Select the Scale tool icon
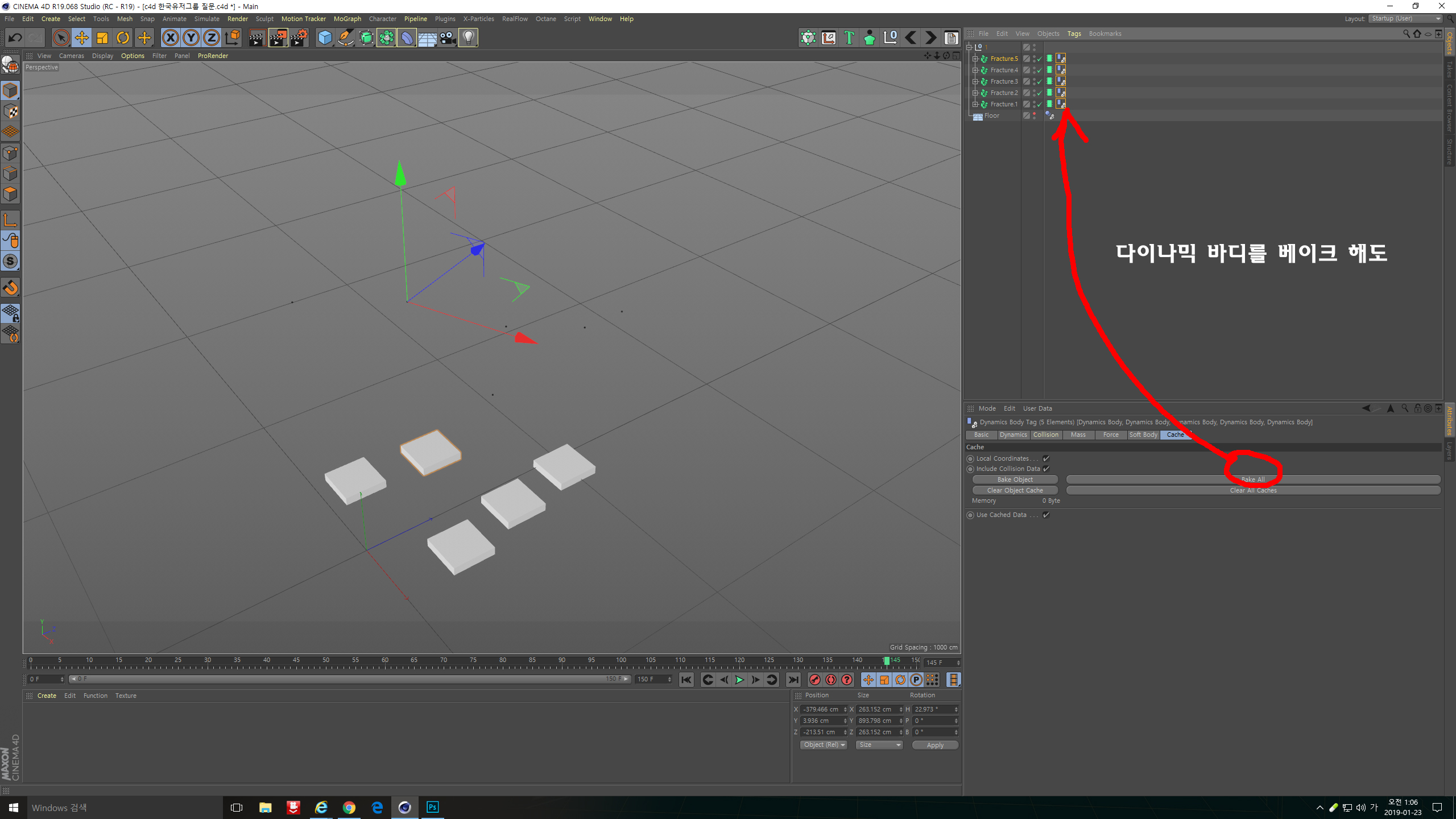1456x819 pixels. (x=102, y=38)
